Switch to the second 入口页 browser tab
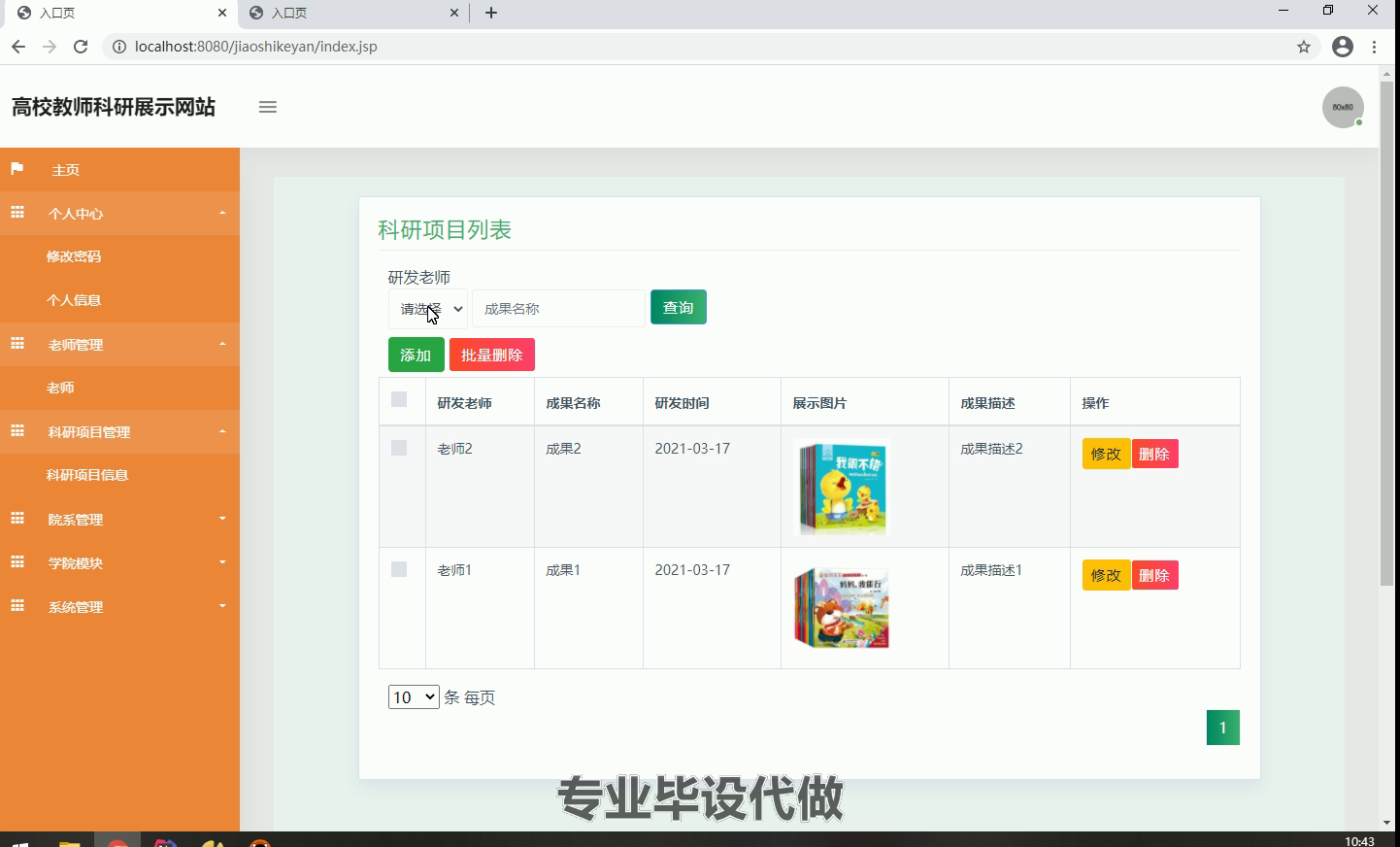Viewport: 1400px width, 847px height. [354, 13]
